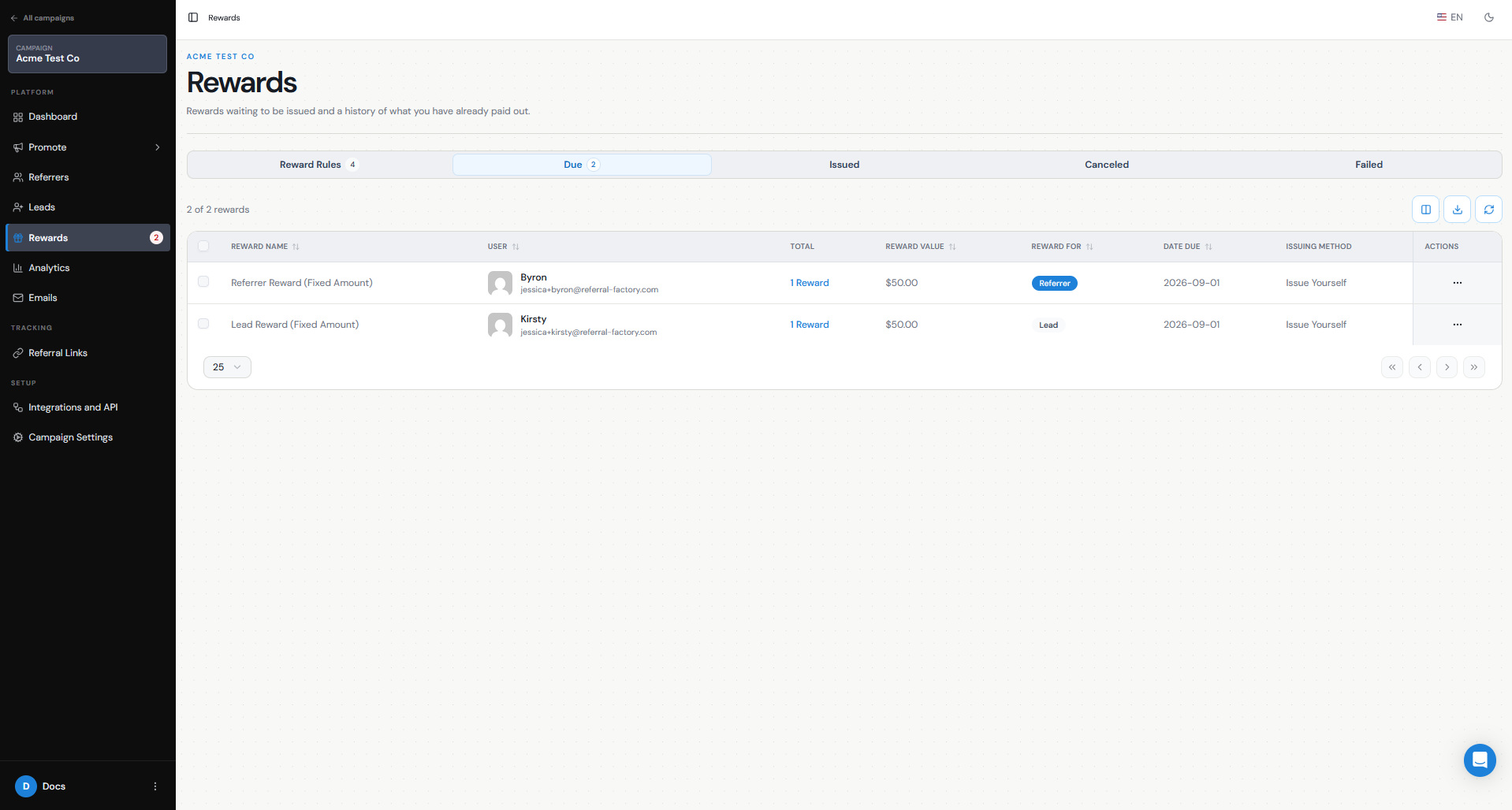Viewport: 1512px width, 810px height.
Task: Open the chat support bubble
Action: (1480, 760)
